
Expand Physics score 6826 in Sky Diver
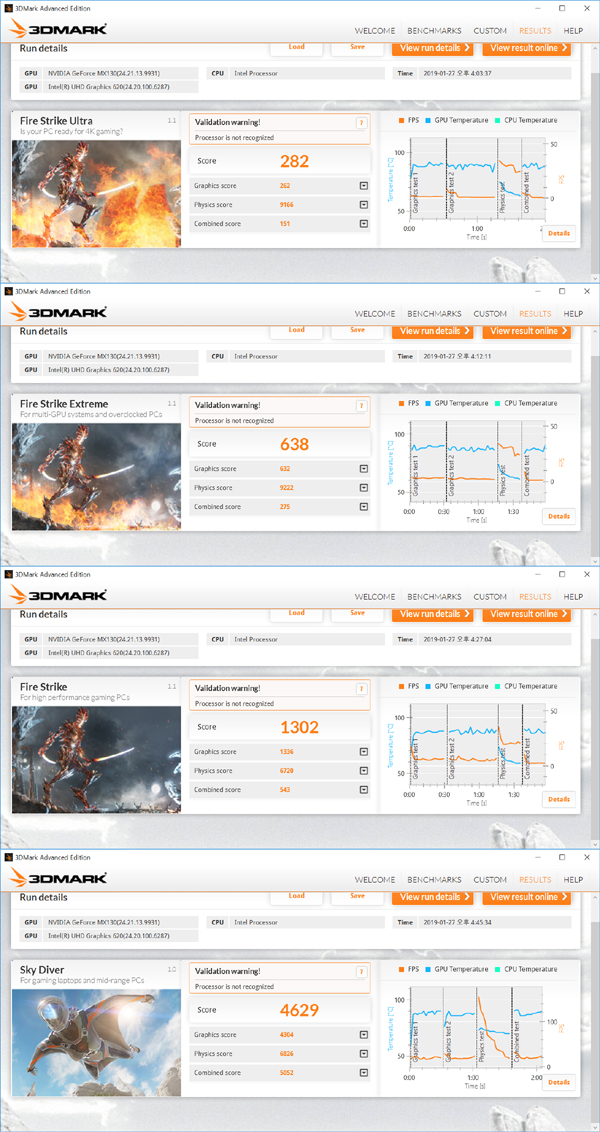click(363, 1053)
